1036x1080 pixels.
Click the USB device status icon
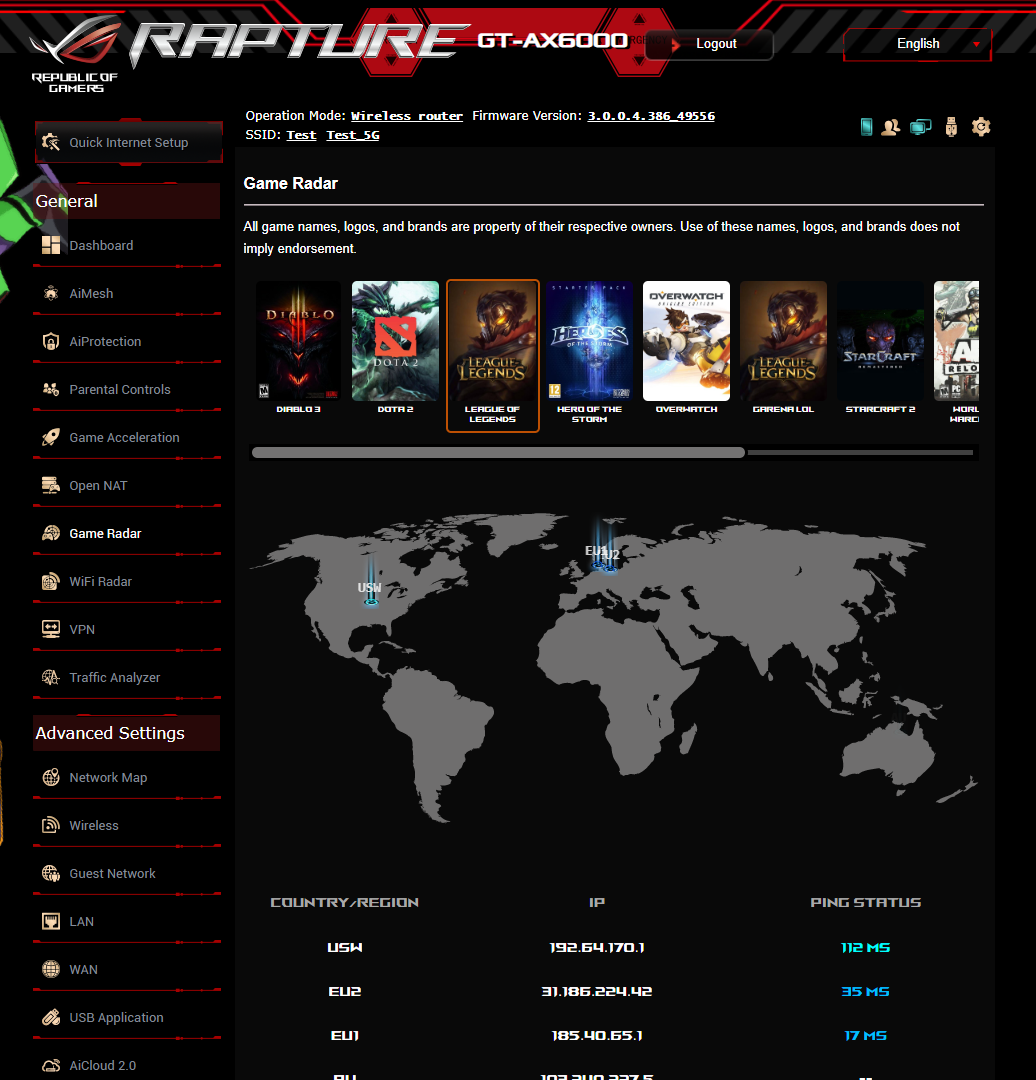(x=951, y=127)
